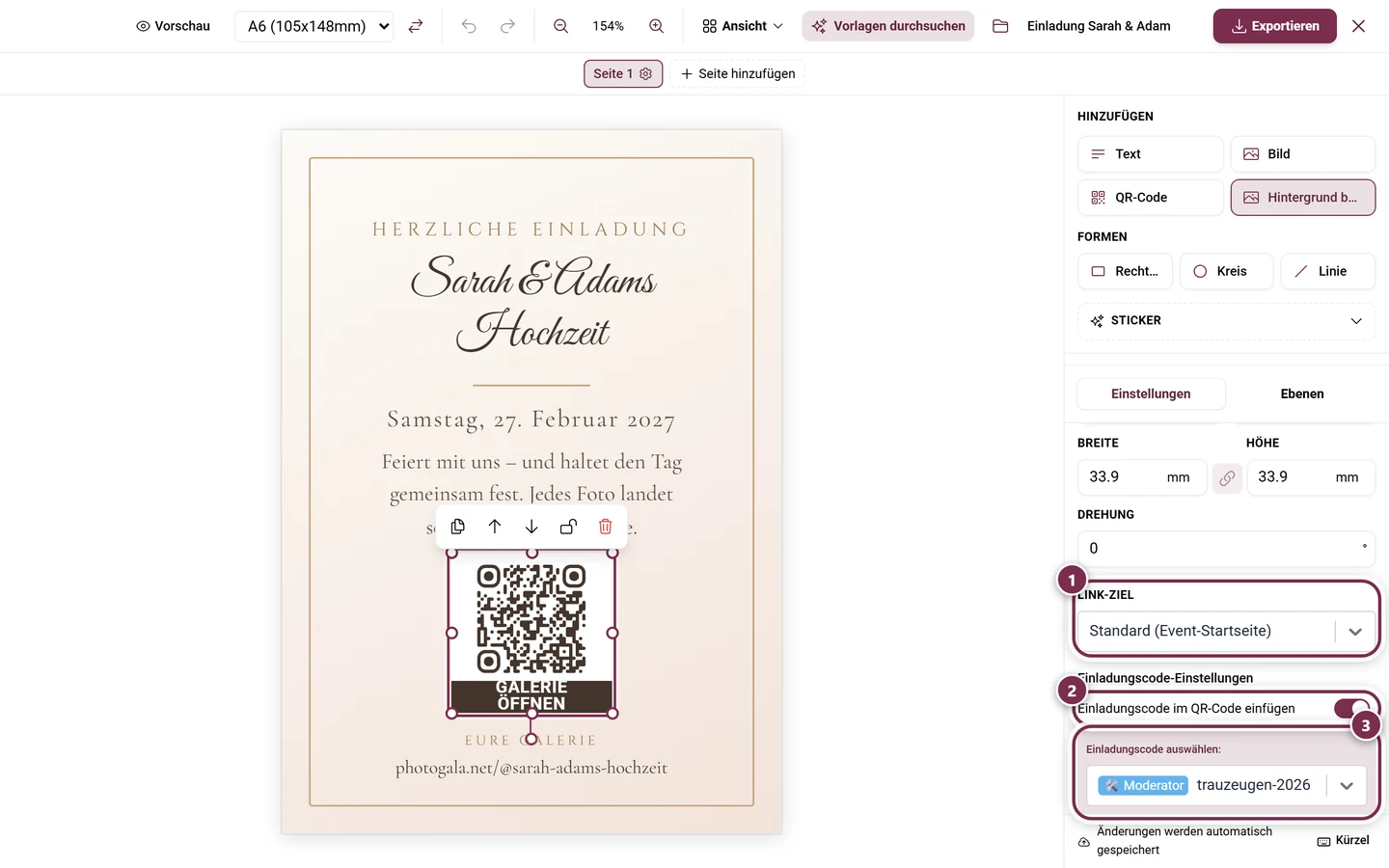Select the Sarah & Adams script title
The width and height of the screenshot is (1389, 868).
(x=533, y=278)
